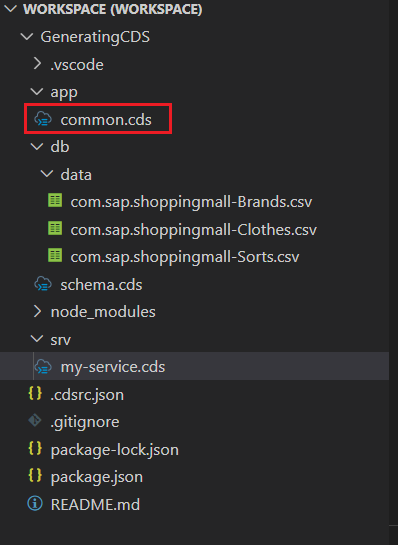The image size is (398, 545).
Task: Open com.sap.shoppingmall-Brands.csv
Action: [191, 202]
